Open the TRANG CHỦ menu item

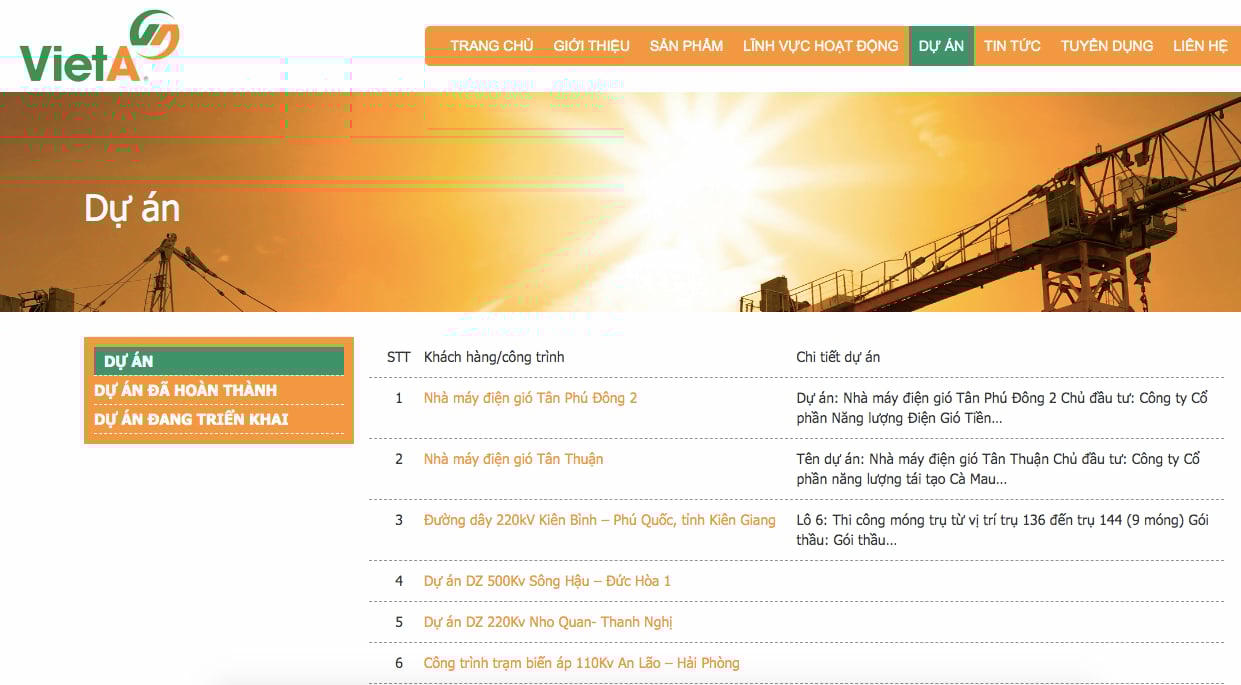(491, 46)
